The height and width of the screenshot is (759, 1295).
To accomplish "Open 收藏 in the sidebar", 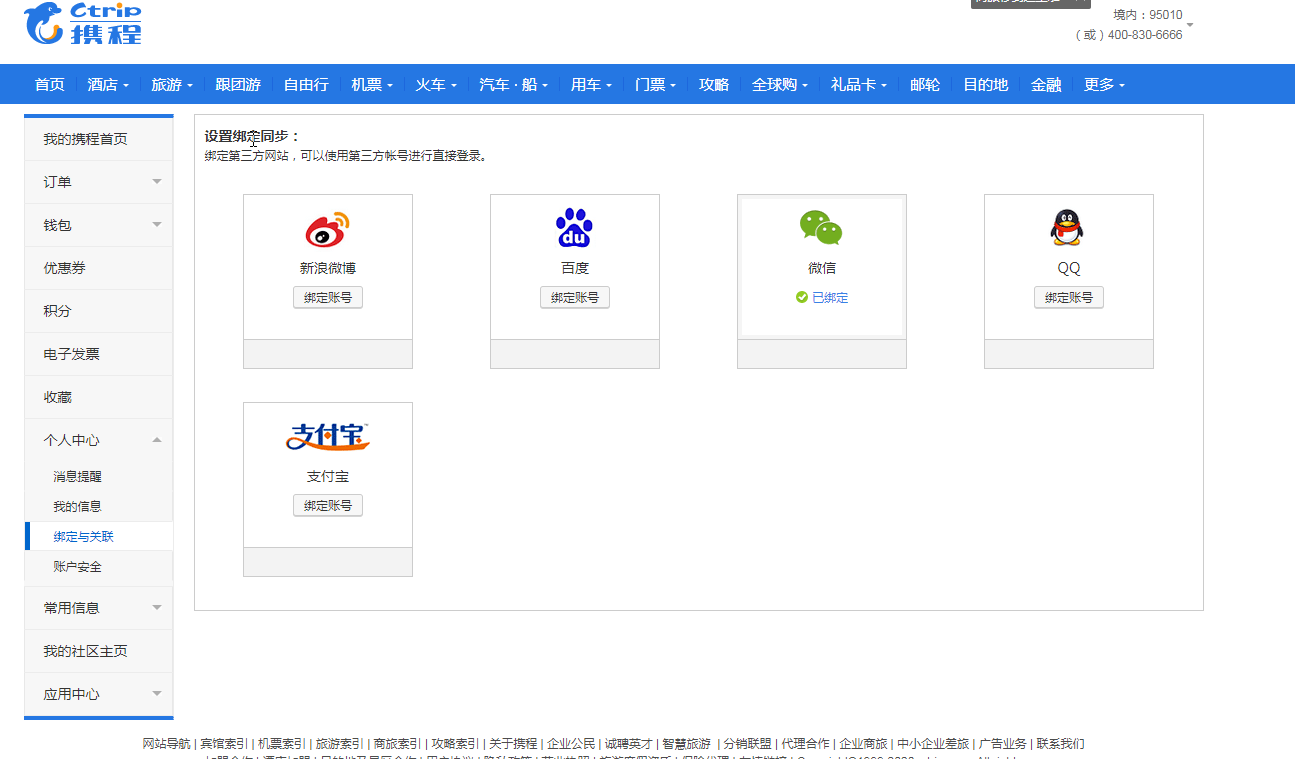I will (x=99, y=397).
